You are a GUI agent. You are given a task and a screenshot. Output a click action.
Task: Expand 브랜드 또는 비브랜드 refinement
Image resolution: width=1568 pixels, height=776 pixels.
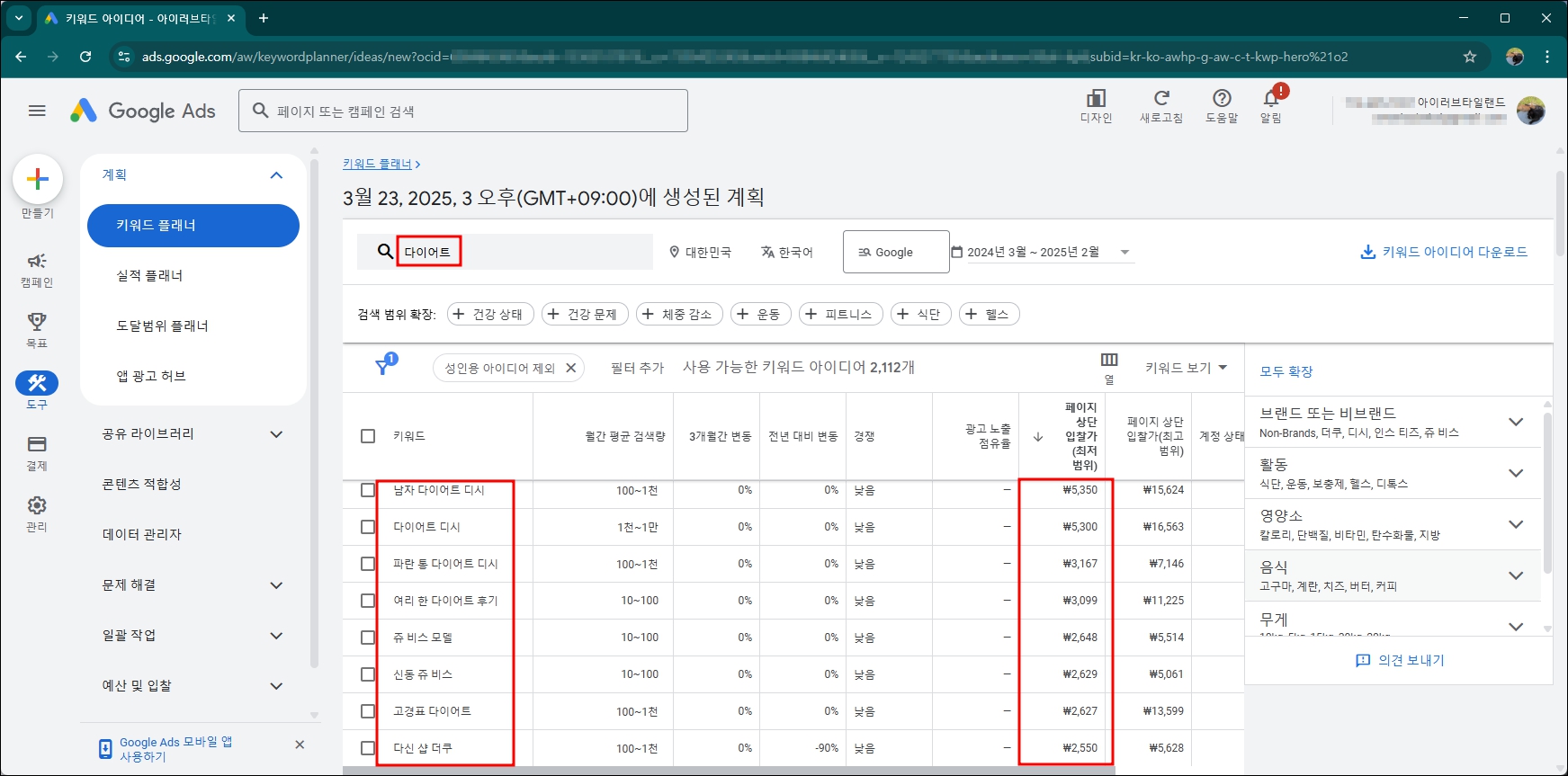[x=1516, y=422]
